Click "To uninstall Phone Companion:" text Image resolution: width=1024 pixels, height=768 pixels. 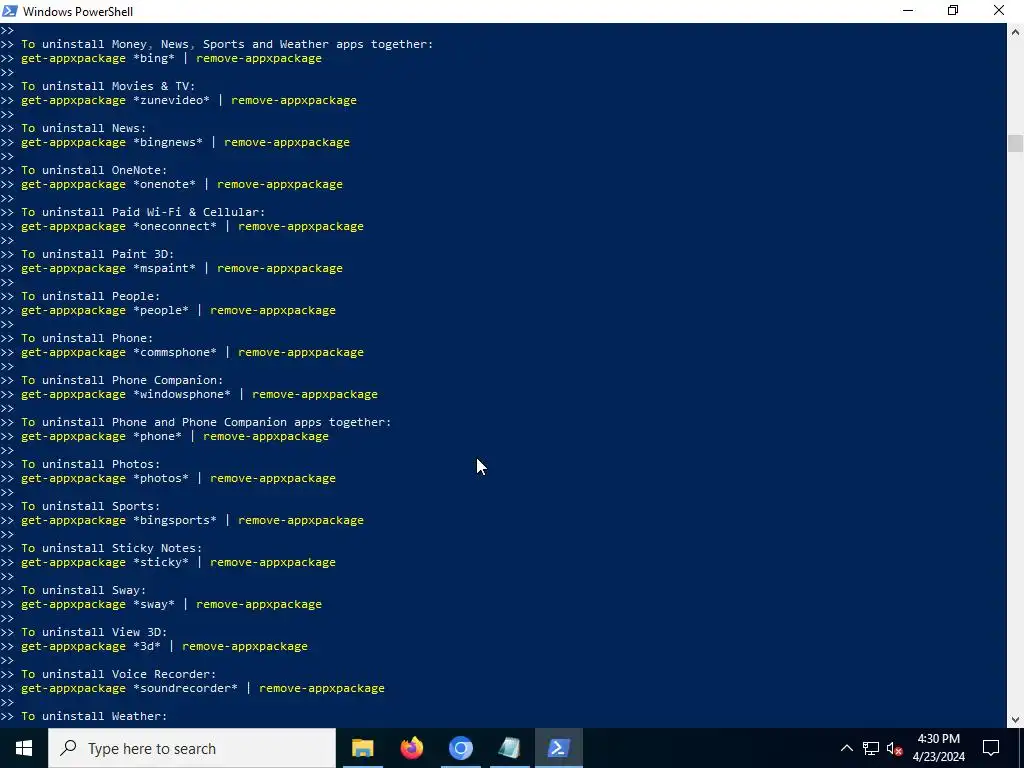pyautogui.click(x=122, y=380)
